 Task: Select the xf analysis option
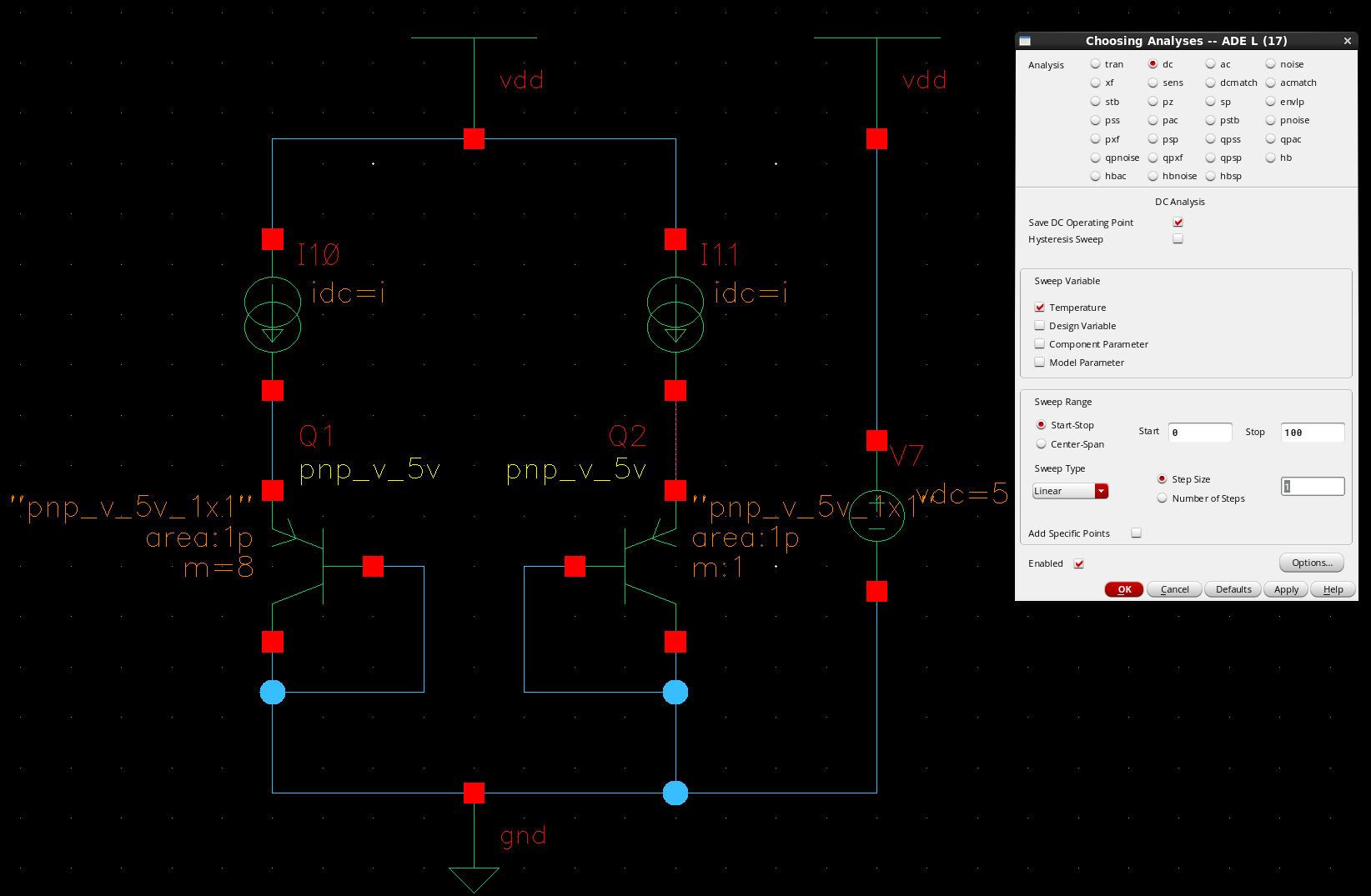coord(1096,83)
